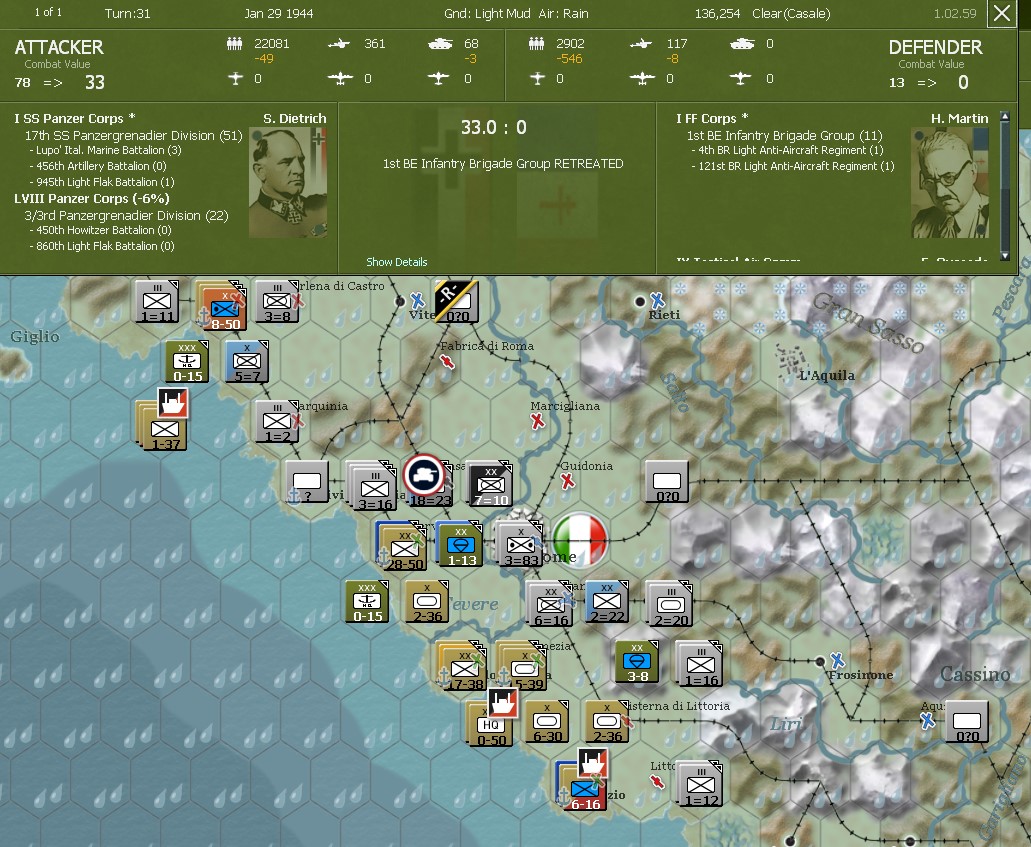This screenshot has width=1031, height=847.
Task: Select the 5-7 unit counter near Giglio
Action: [246, 360]
